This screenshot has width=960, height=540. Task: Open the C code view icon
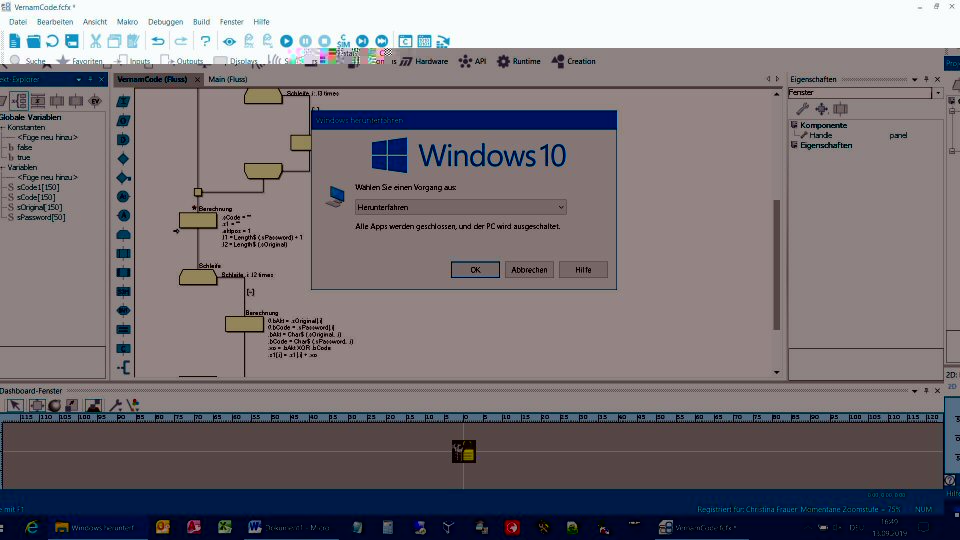pyautogui.click(x=405, y=41)
